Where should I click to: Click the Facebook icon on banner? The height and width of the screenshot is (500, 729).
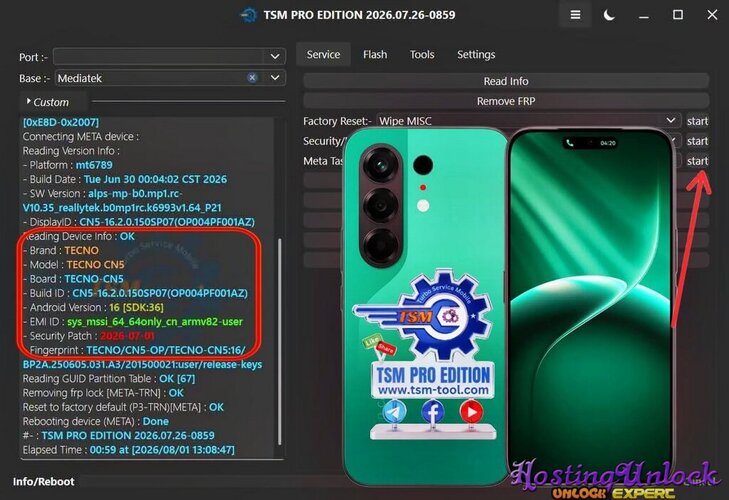(x=432, y=411)
